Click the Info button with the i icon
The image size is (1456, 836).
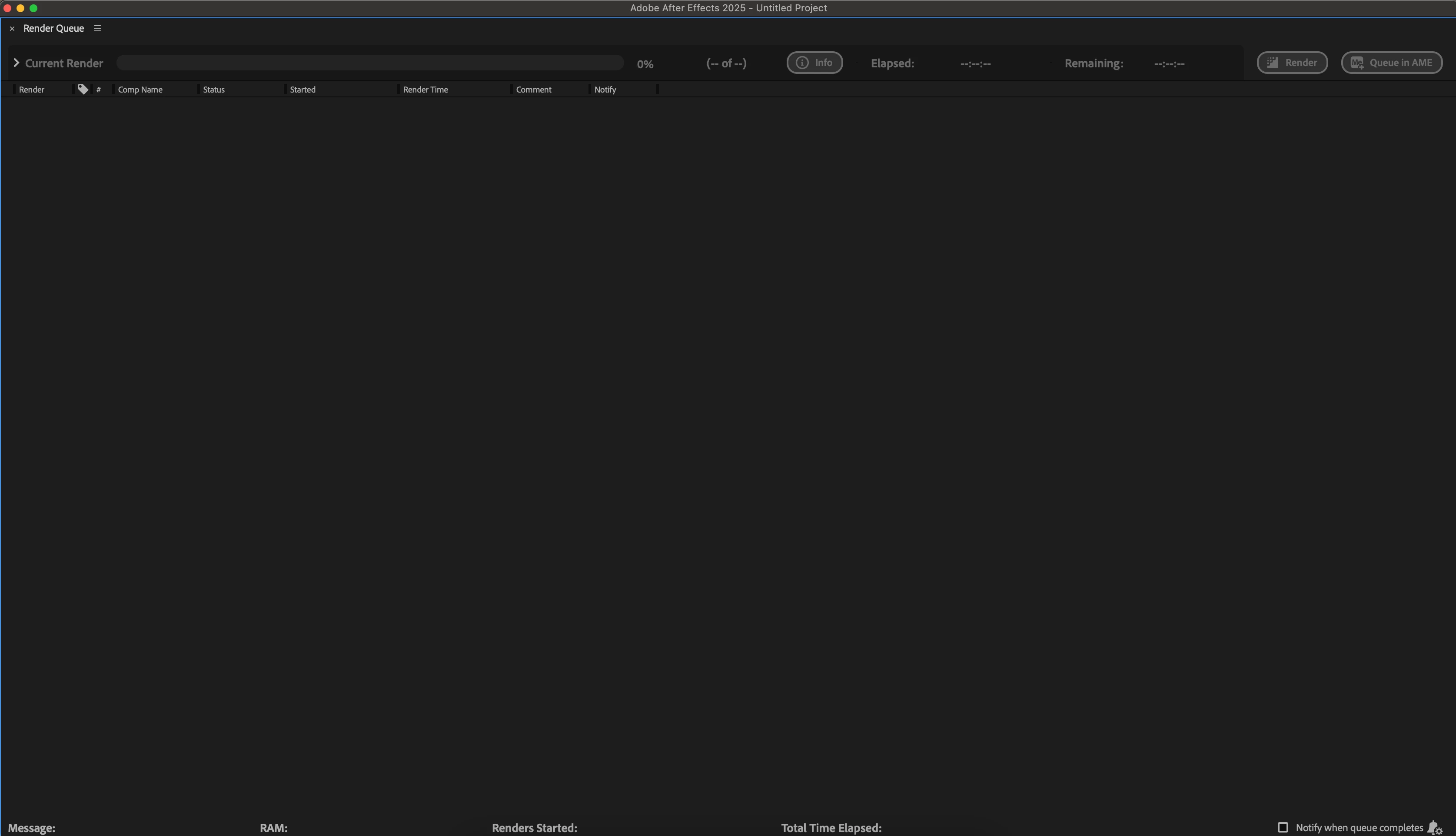pos(814,63)
